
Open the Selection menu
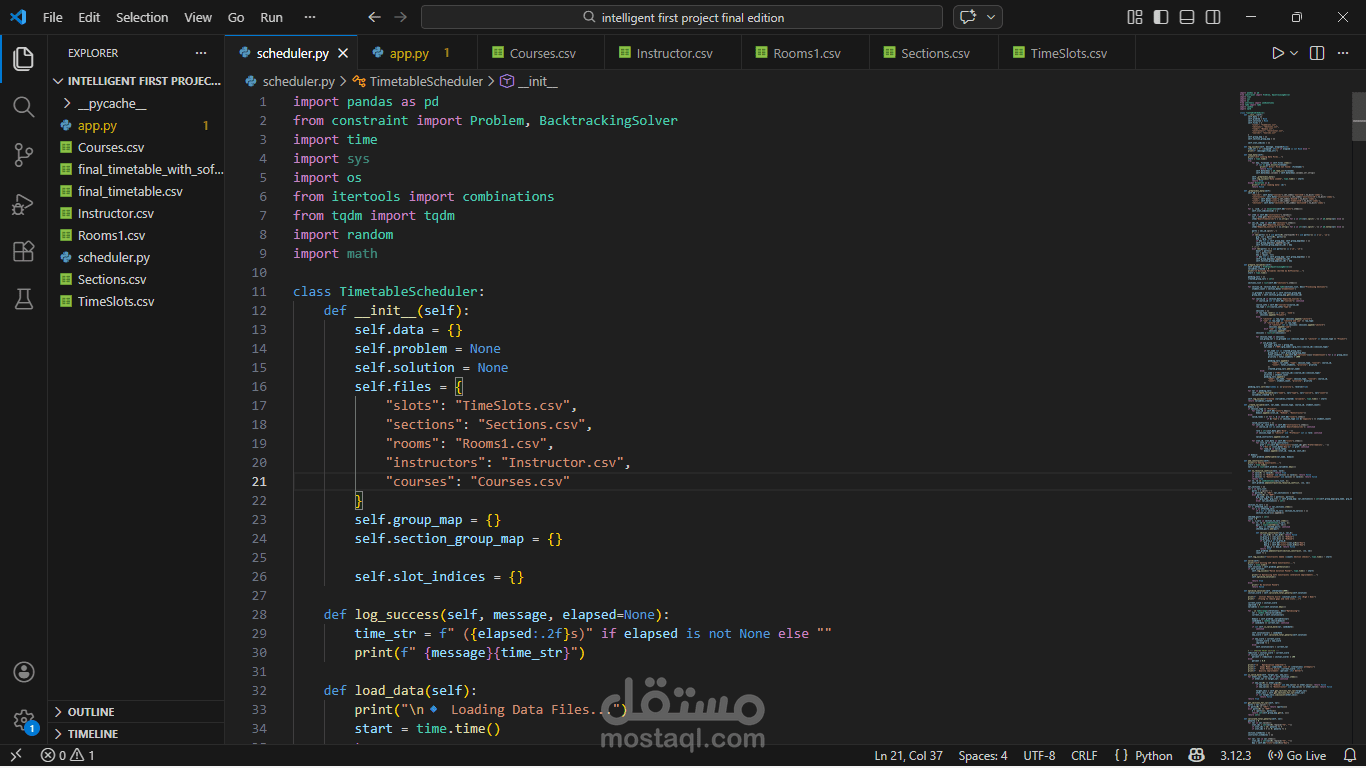coord(142,17)
